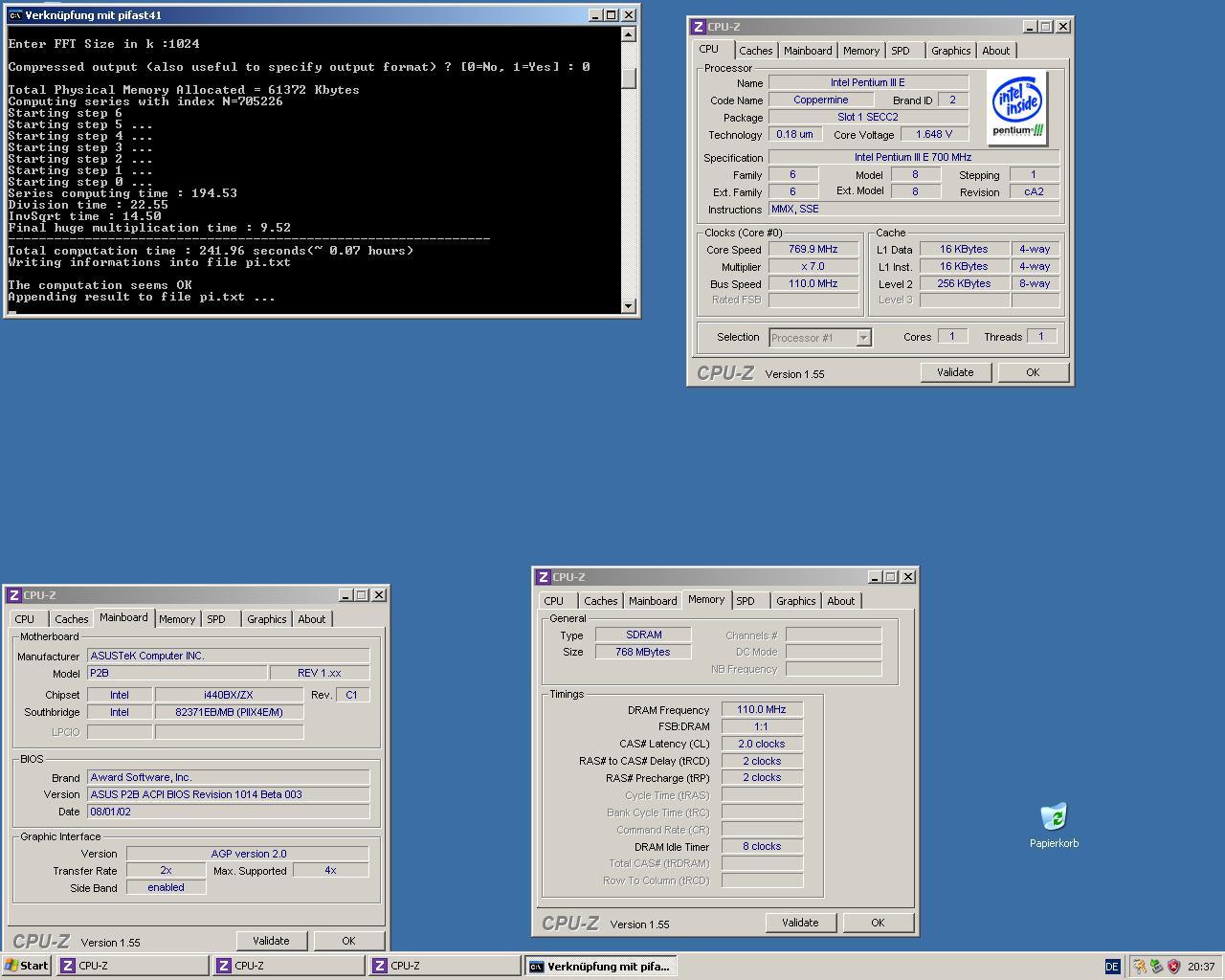Click the Coppermine code name value
Screen dimensions: 1225x980
[x=820, y=100]
